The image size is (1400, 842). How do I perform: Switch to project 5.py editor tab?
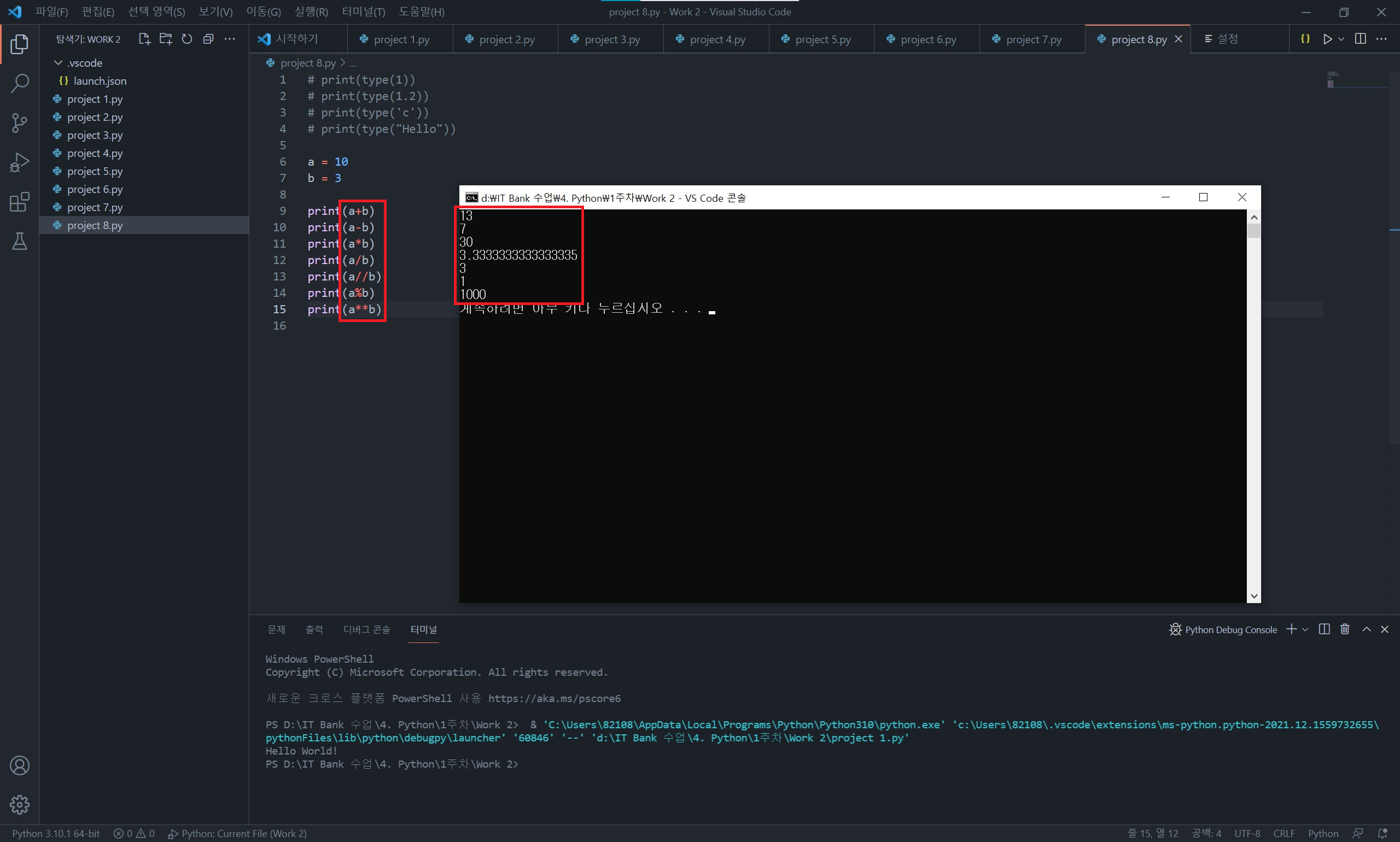[x=822, y=40]
